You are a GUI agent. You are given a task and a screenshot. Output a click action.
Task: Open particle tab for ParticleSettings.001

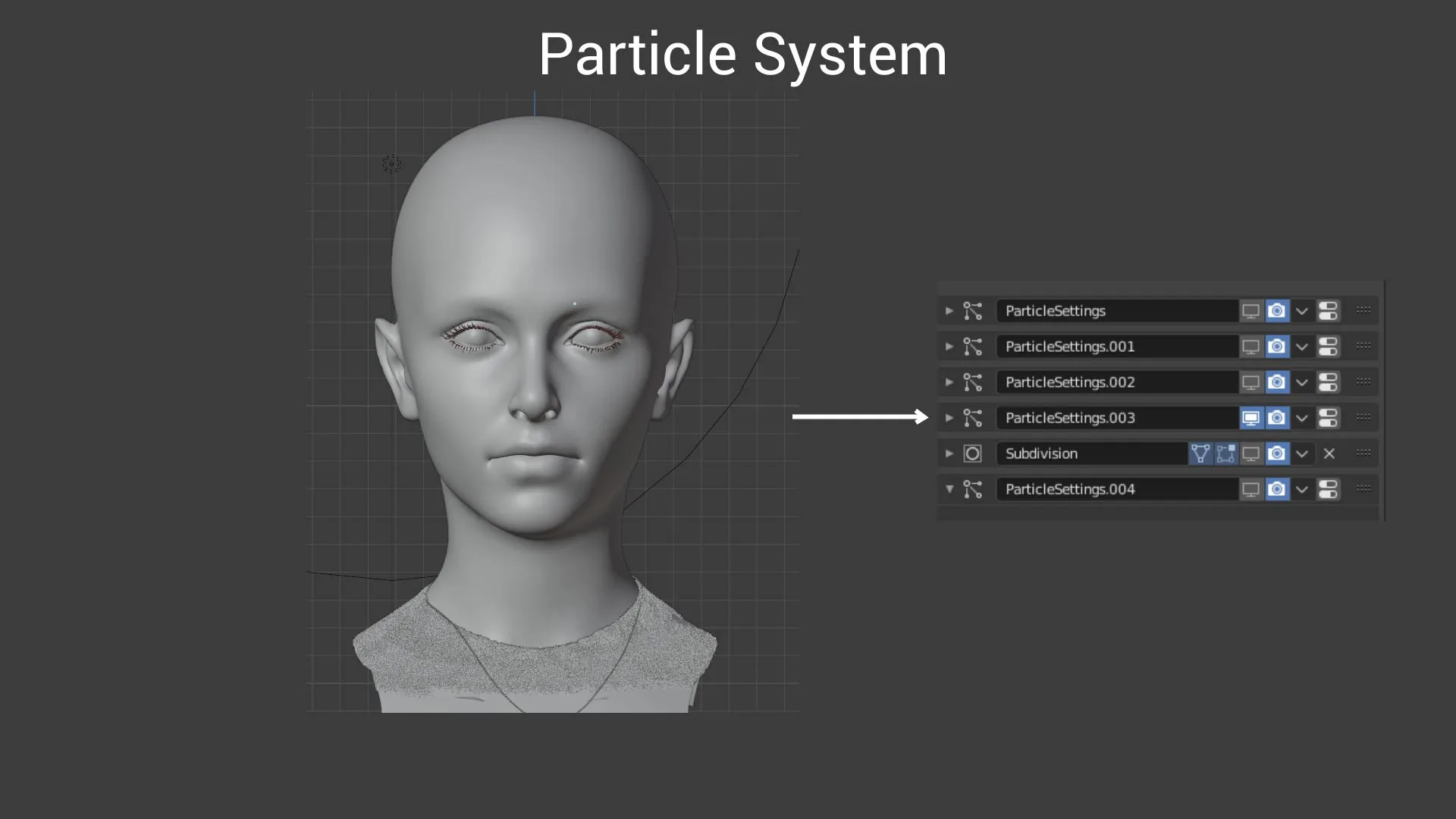(x=1328, y=347)
